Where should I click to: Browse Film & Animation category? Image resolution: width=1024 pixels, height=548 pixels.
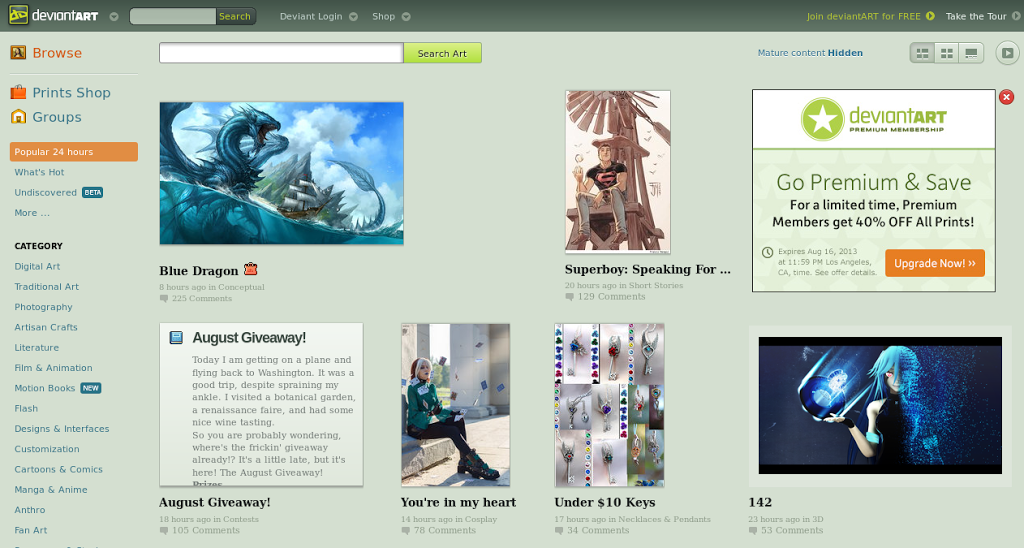click(54, 368)
